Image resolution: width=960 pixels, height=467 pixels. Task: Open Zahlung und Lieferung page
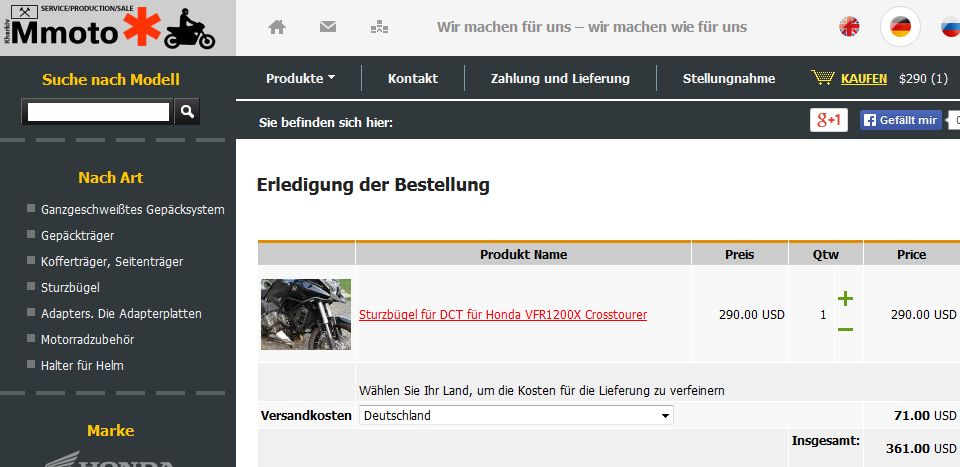[560, 78]
